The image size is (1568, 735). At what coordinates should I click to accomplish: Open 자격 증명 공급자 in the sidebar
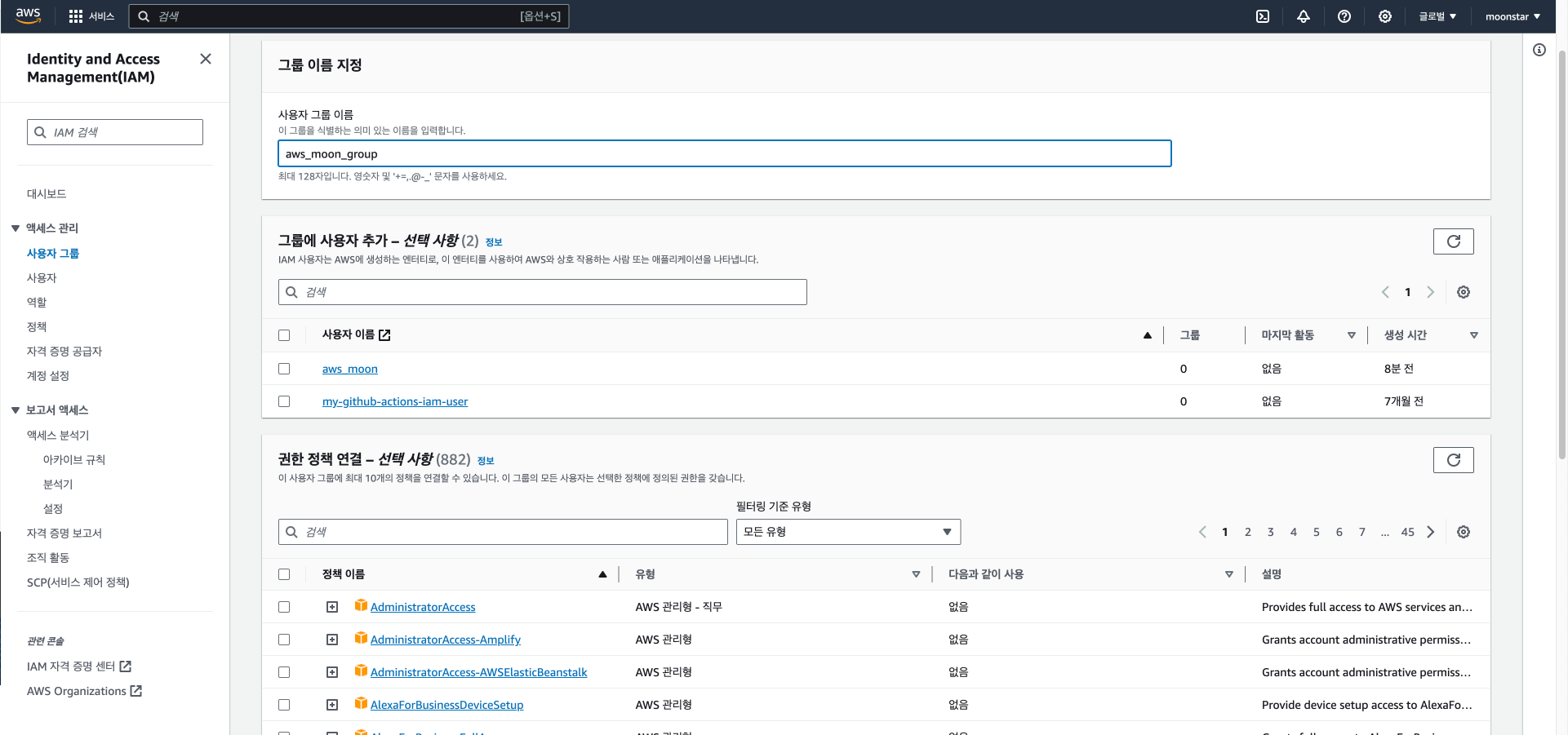tap(64, 352)
